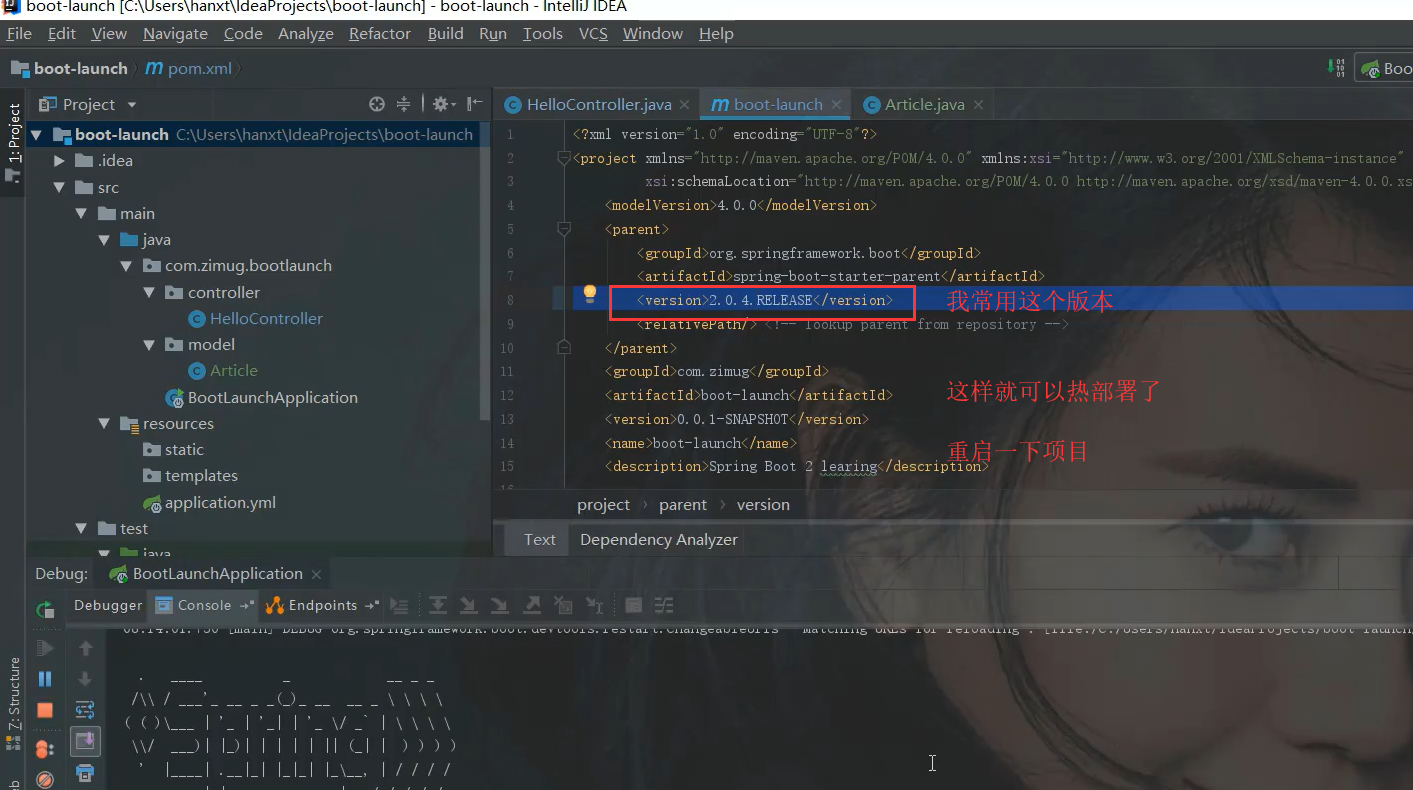Open the Refactor menu
1413x790 pixels.
click(x=379, y=33)
